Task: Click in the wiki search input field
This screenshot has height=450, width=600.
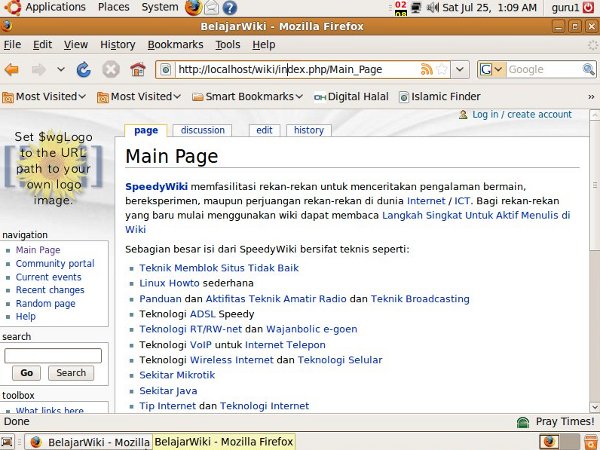Action: coord(53,355)
